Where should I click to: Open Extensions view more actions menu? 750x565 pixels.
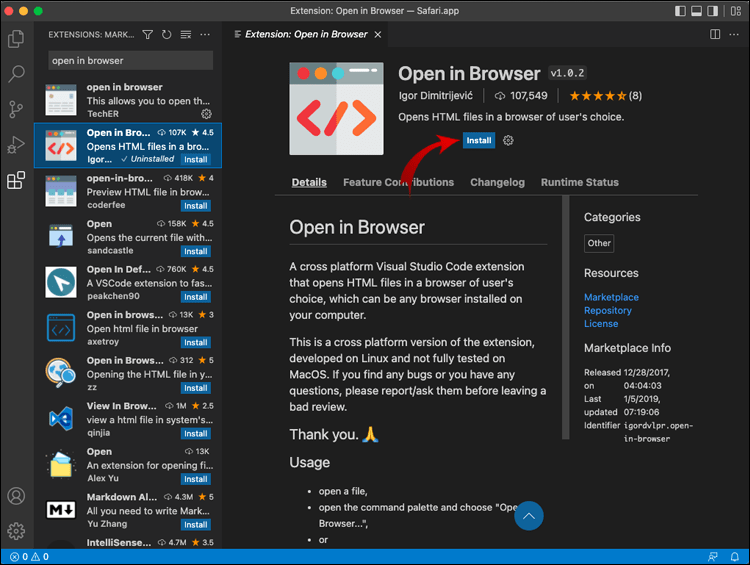203,35
